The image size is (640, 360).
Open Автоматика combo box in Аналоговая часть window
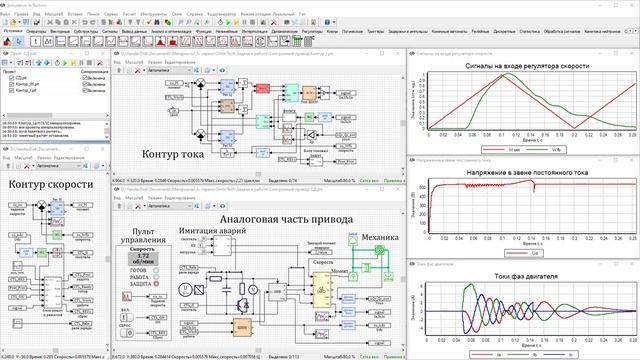coord(169,206)
